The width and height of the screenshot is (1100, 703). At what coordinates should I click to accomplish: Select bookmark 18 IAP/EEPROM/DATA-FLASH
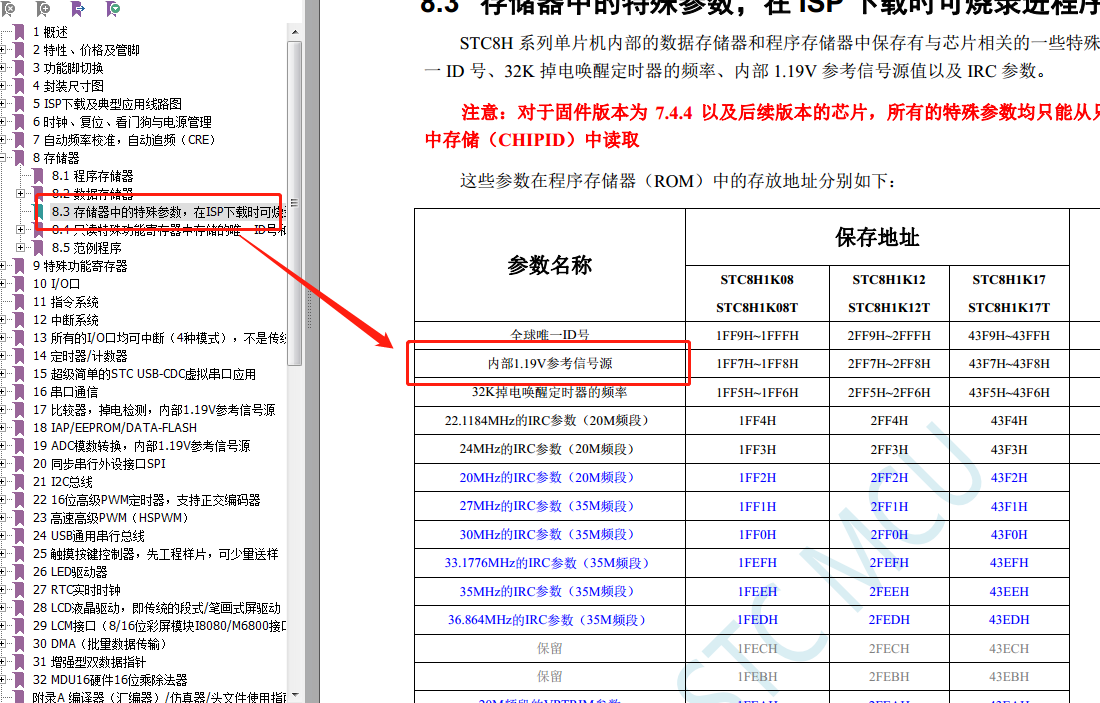click(115, 428)
